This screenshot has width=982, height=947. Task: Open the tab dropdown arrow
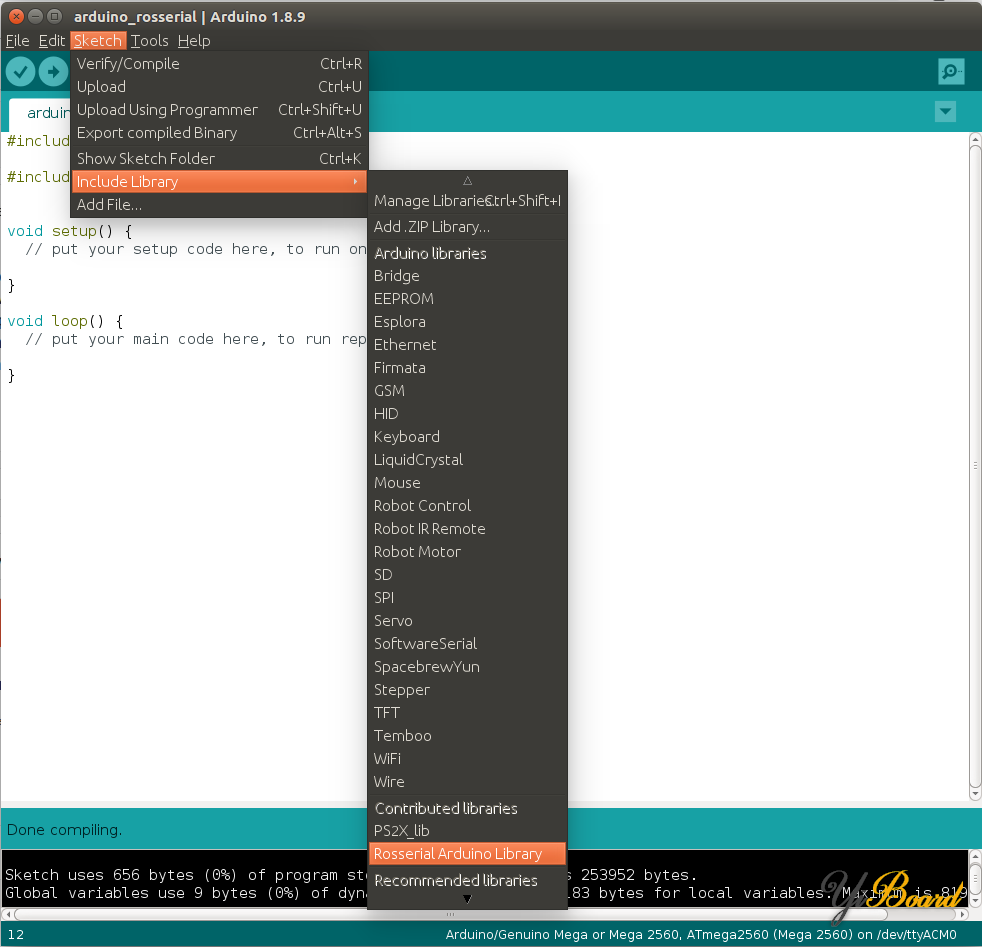(x=945, y=112)
